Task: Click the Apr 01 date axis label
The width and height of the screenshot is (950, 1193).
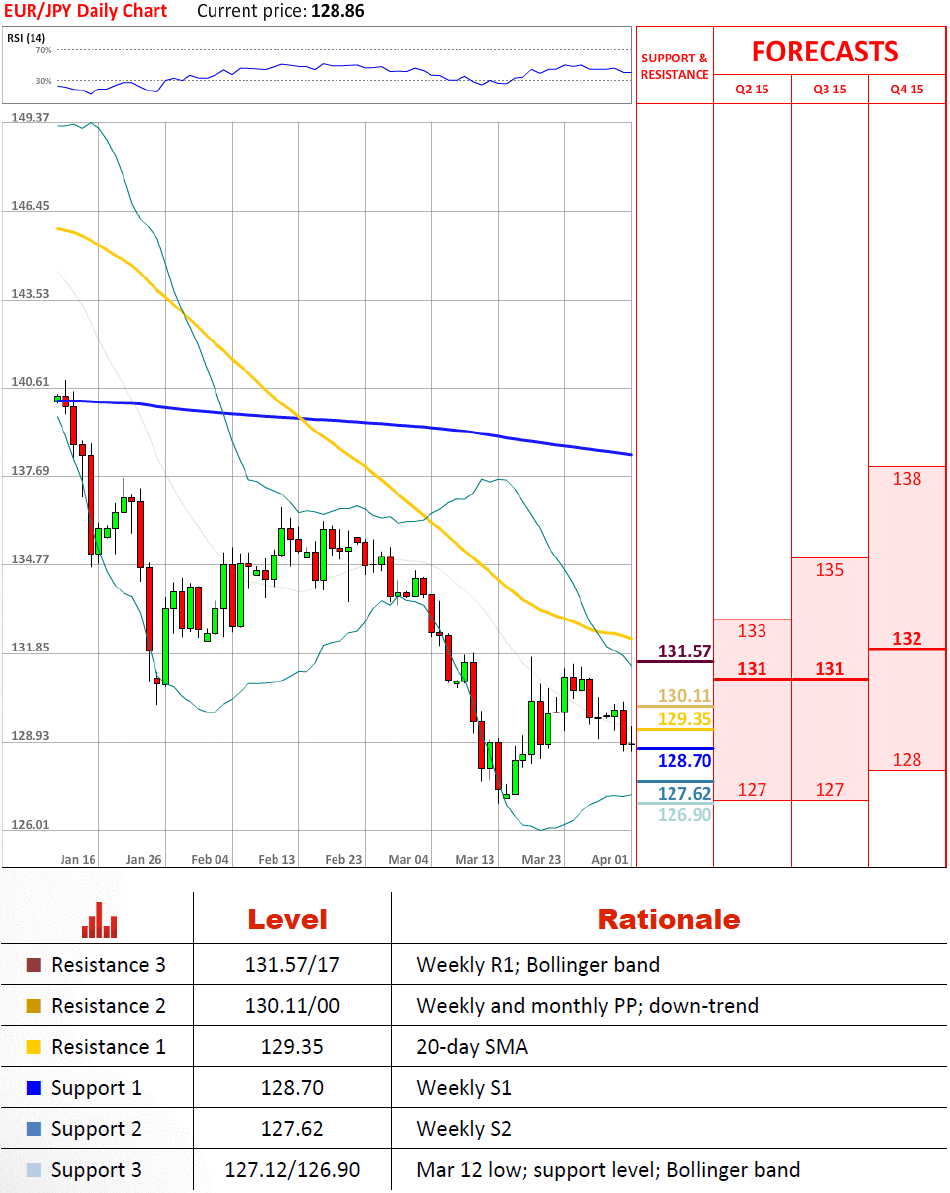Action: [610, 860]
